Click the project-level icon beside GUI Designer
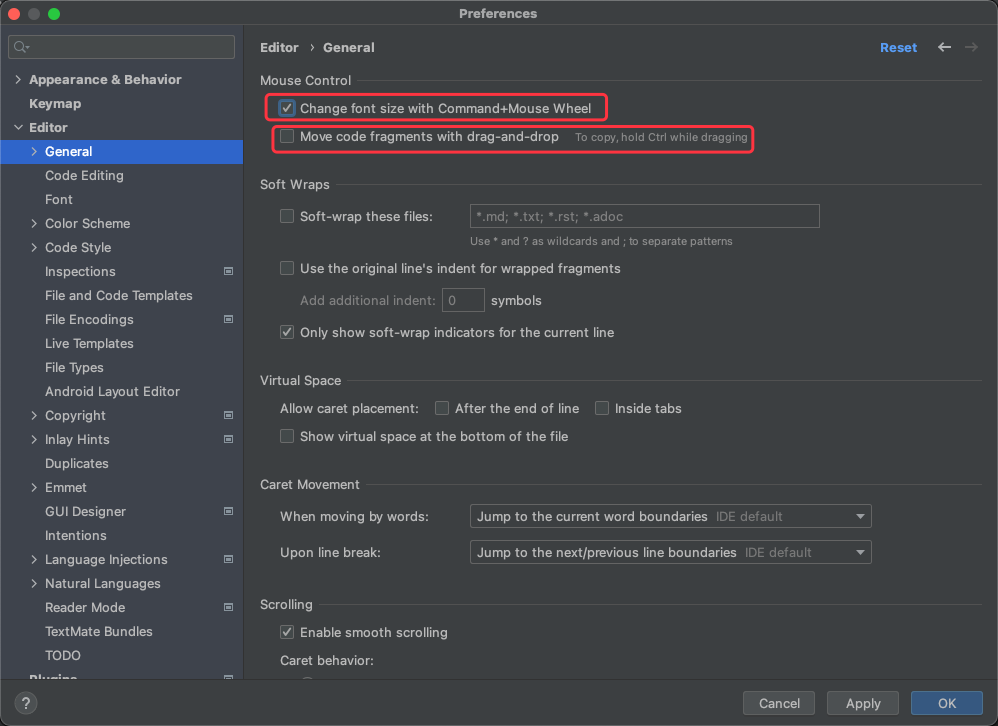998x726 pixels. pyautogui.click(x=228, y=511)
